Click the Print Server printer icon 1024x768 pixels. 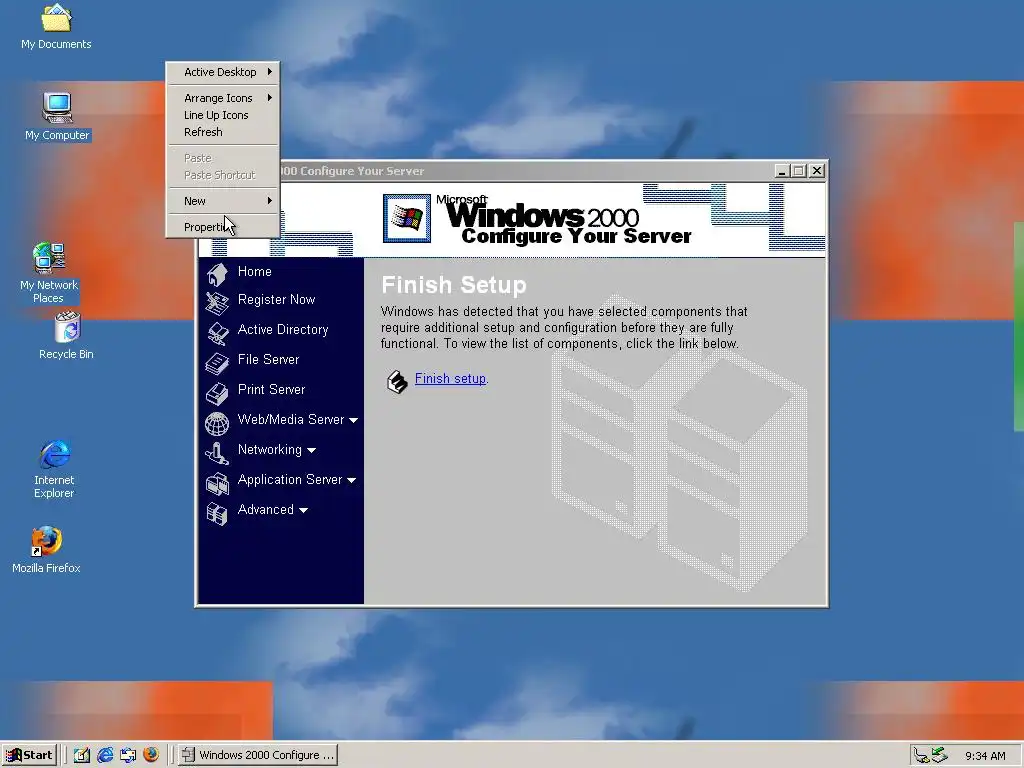coord(217,393)
